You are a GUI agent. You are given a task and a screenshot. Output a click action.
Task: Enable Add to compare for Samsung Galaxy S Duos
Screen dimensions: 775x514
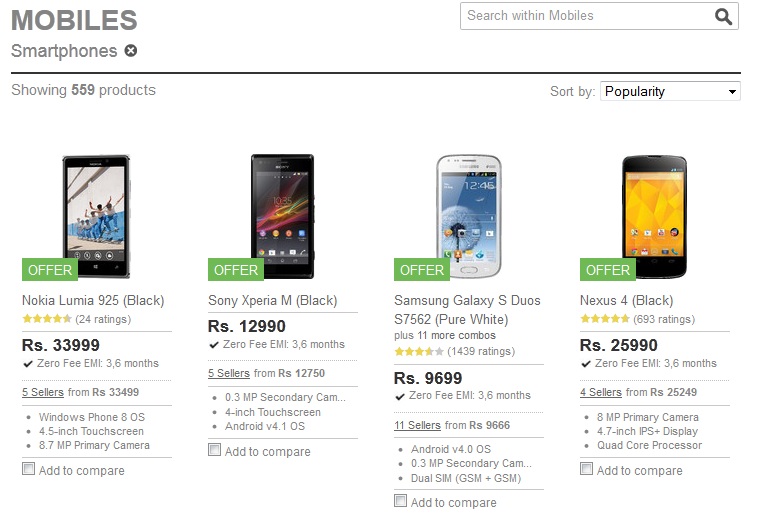coord(401,501)
